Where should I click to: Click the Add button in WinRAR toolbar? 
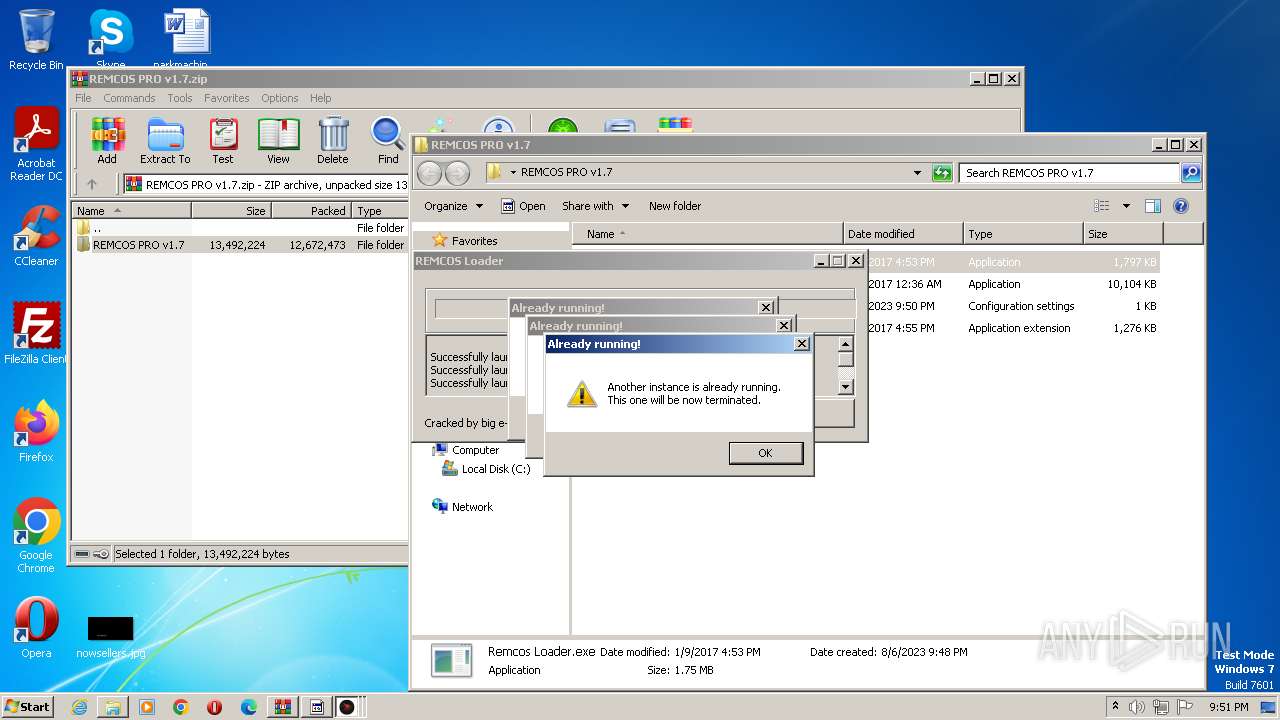point(107,141)
